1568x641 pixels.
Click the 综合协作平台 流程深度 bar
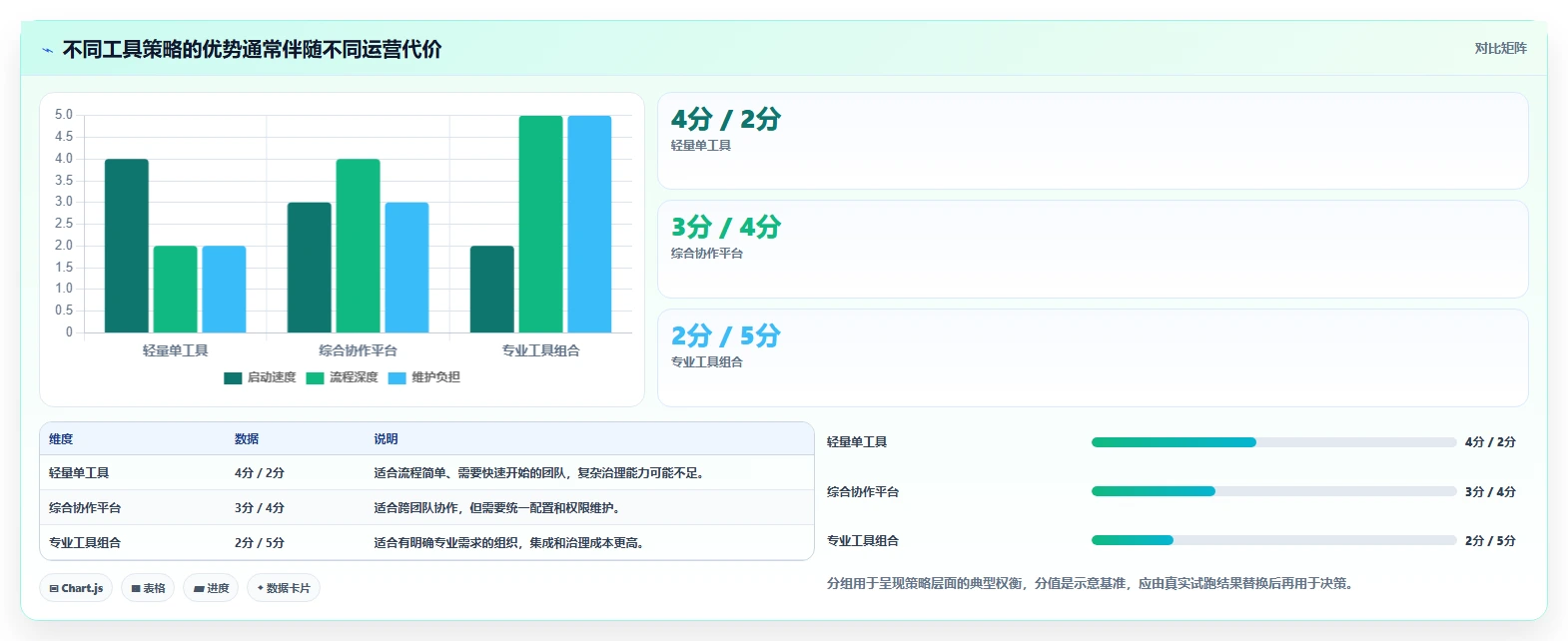click(358, 246)
